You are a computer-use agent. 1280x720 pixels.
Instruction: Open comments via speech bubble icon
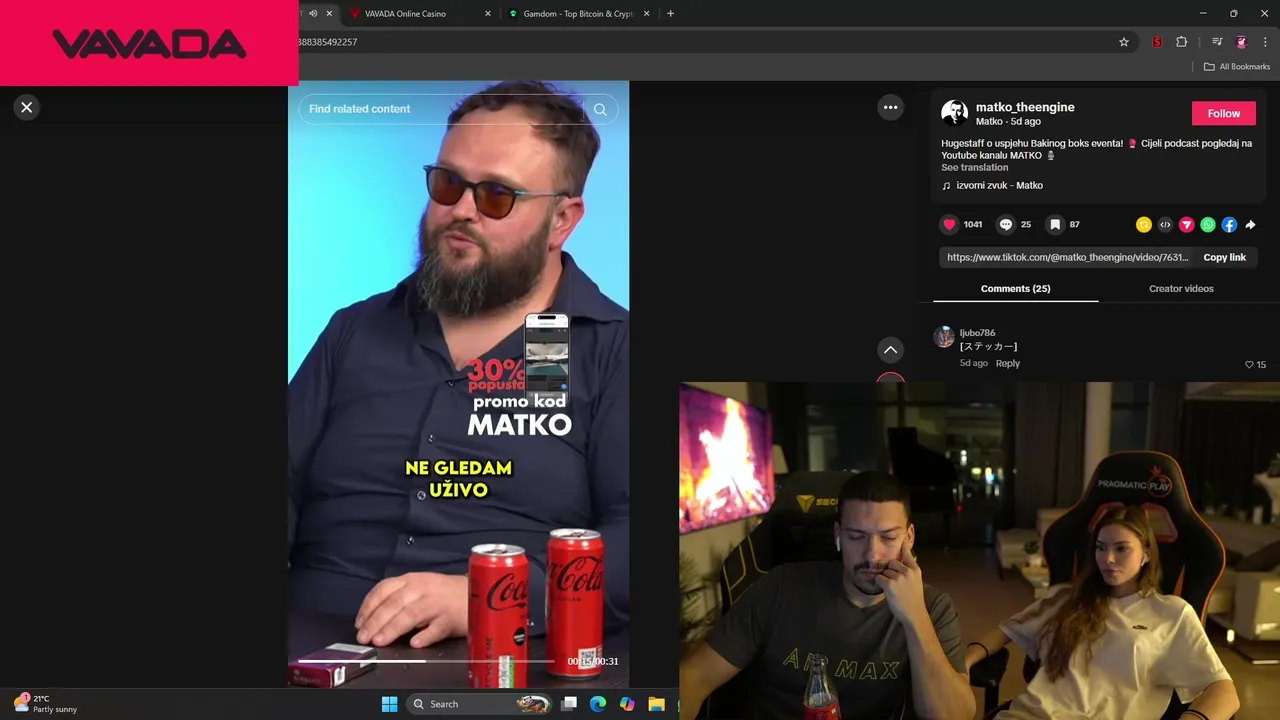click(x=1006, y=225)
